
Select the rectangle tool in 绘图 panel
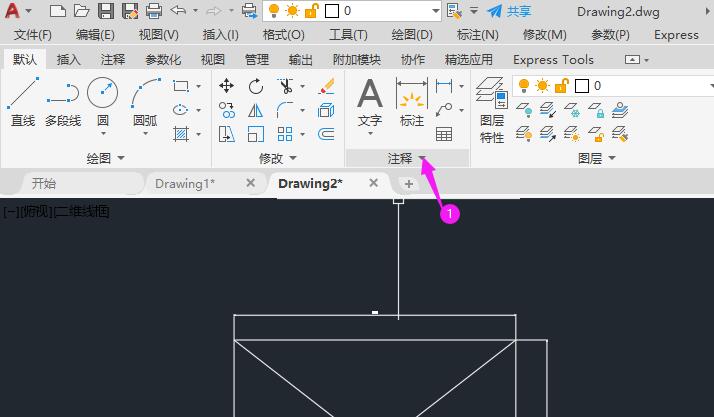(181, 86)
